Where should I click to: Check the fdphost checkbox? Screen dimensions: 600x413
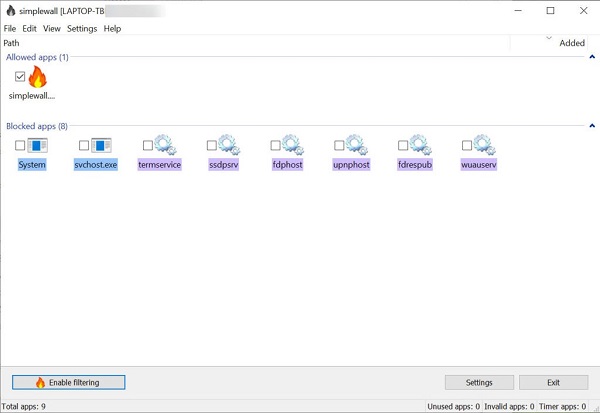[276, 145]
